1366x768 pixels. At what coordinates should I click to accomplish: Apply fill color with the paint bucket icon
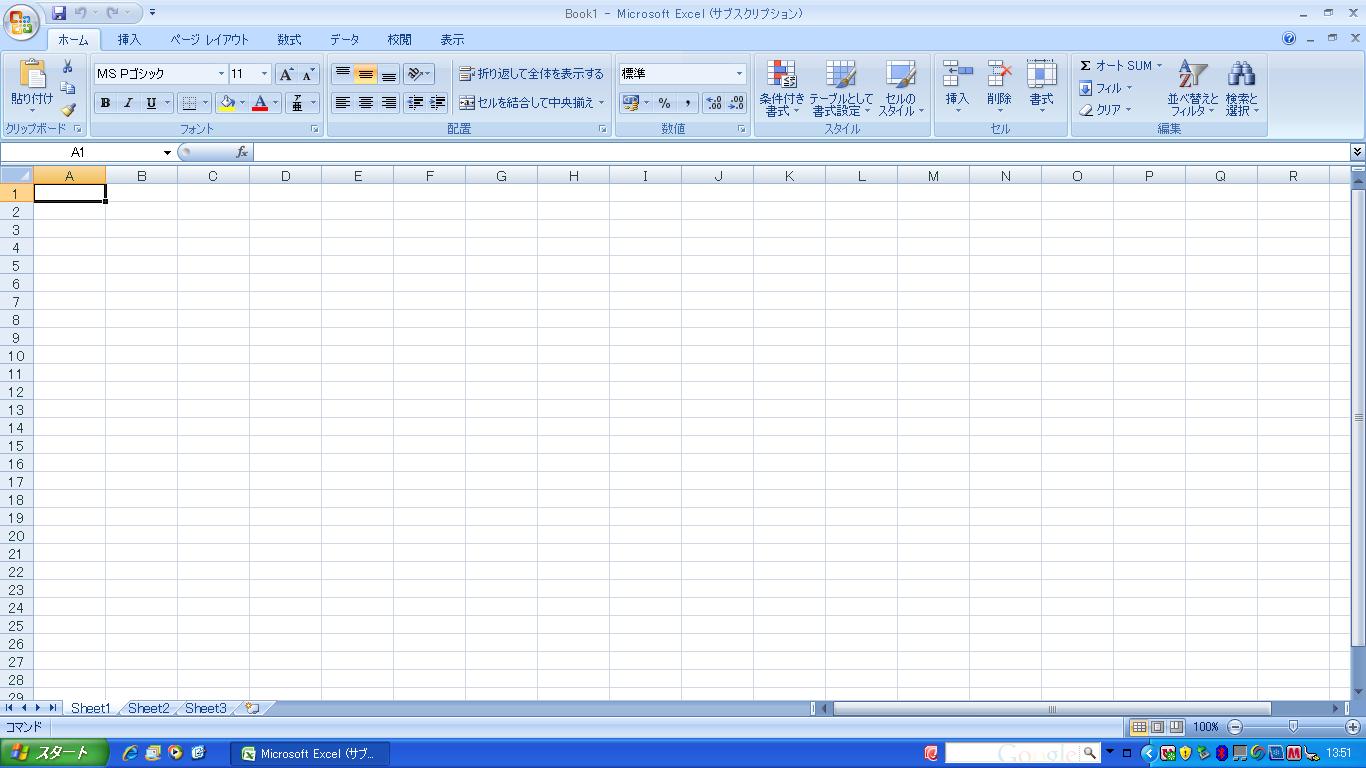227,103
